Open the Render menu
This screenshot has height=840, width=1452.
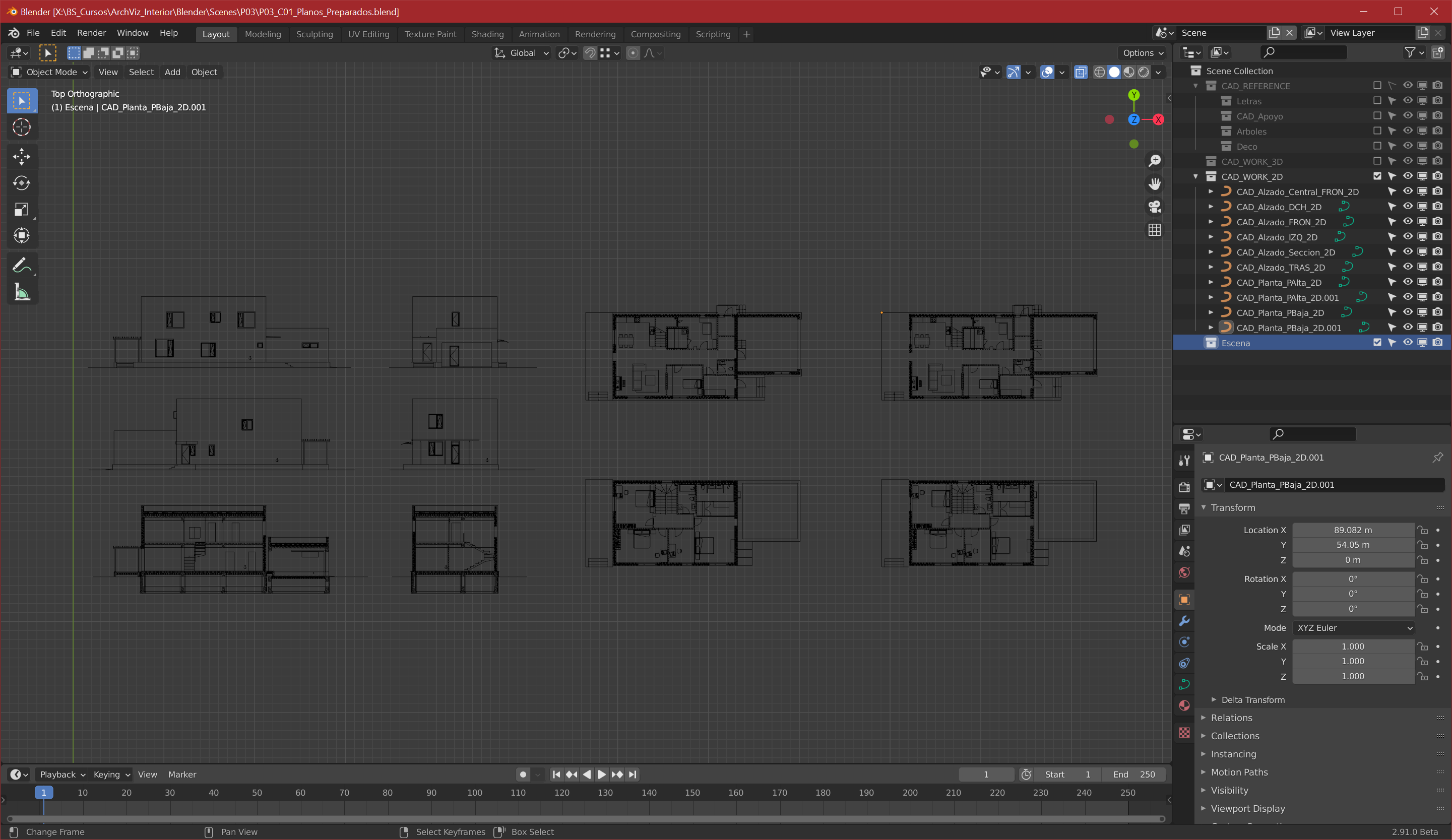pyautogui.click(x=91, y=33)
